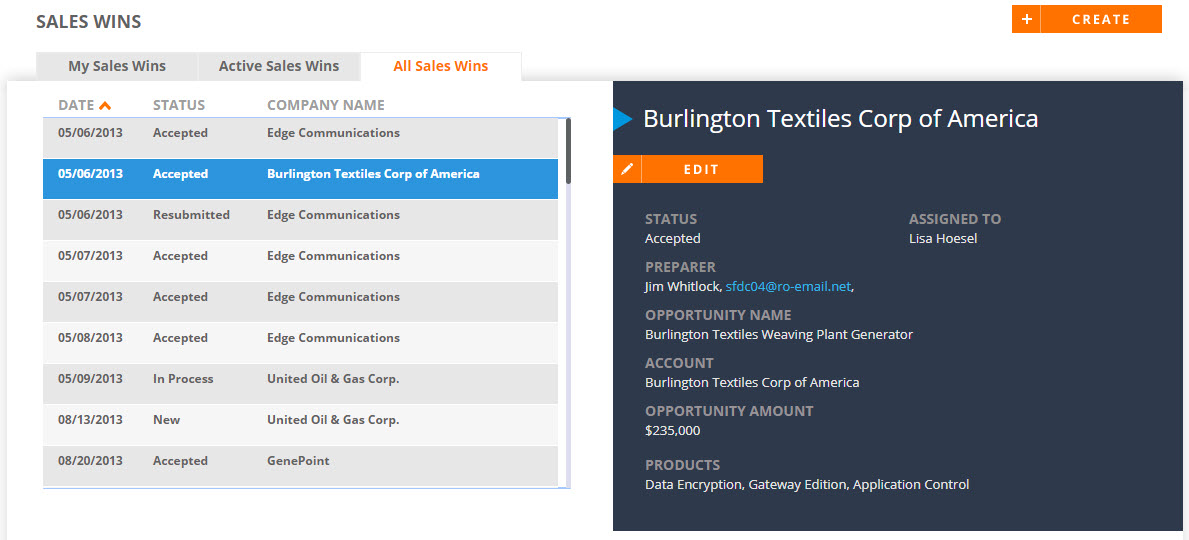This screenshot has height=540, width=1189.
Task: Select the All Sales Wins tab
Action: (441, 66)
